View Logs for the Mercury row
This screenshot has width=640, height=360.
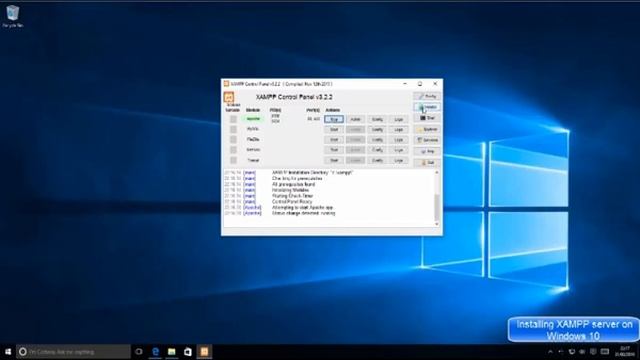398,150
